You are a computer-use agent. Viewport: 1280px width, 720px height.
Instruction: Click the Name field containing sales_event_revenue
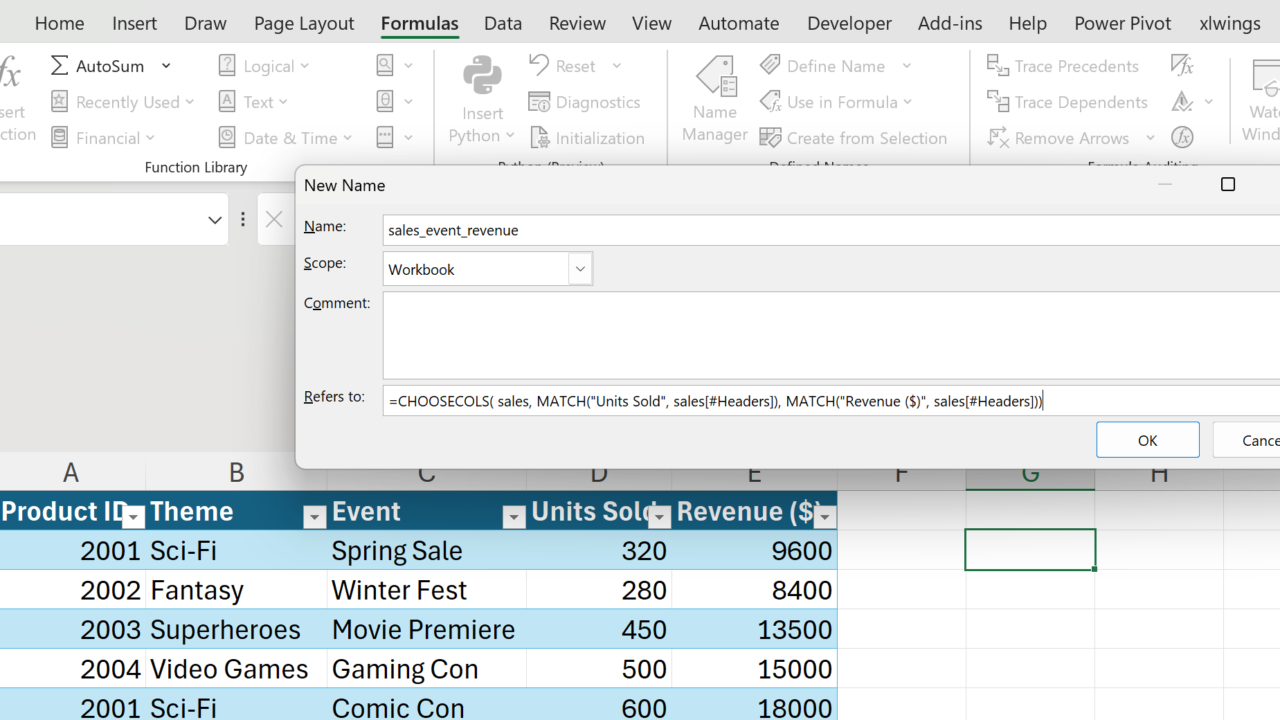(830, 230)
